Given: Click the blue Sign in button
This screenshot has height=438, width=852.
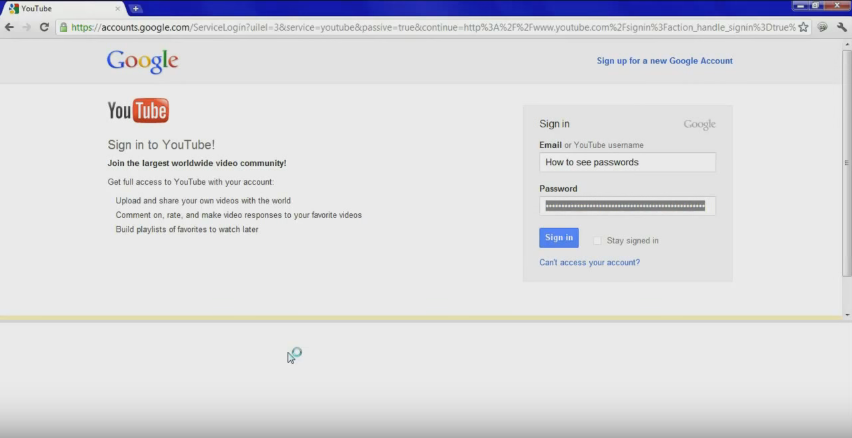Looking at the screenshot, I should pyautogui.click(x=559, y=237).
